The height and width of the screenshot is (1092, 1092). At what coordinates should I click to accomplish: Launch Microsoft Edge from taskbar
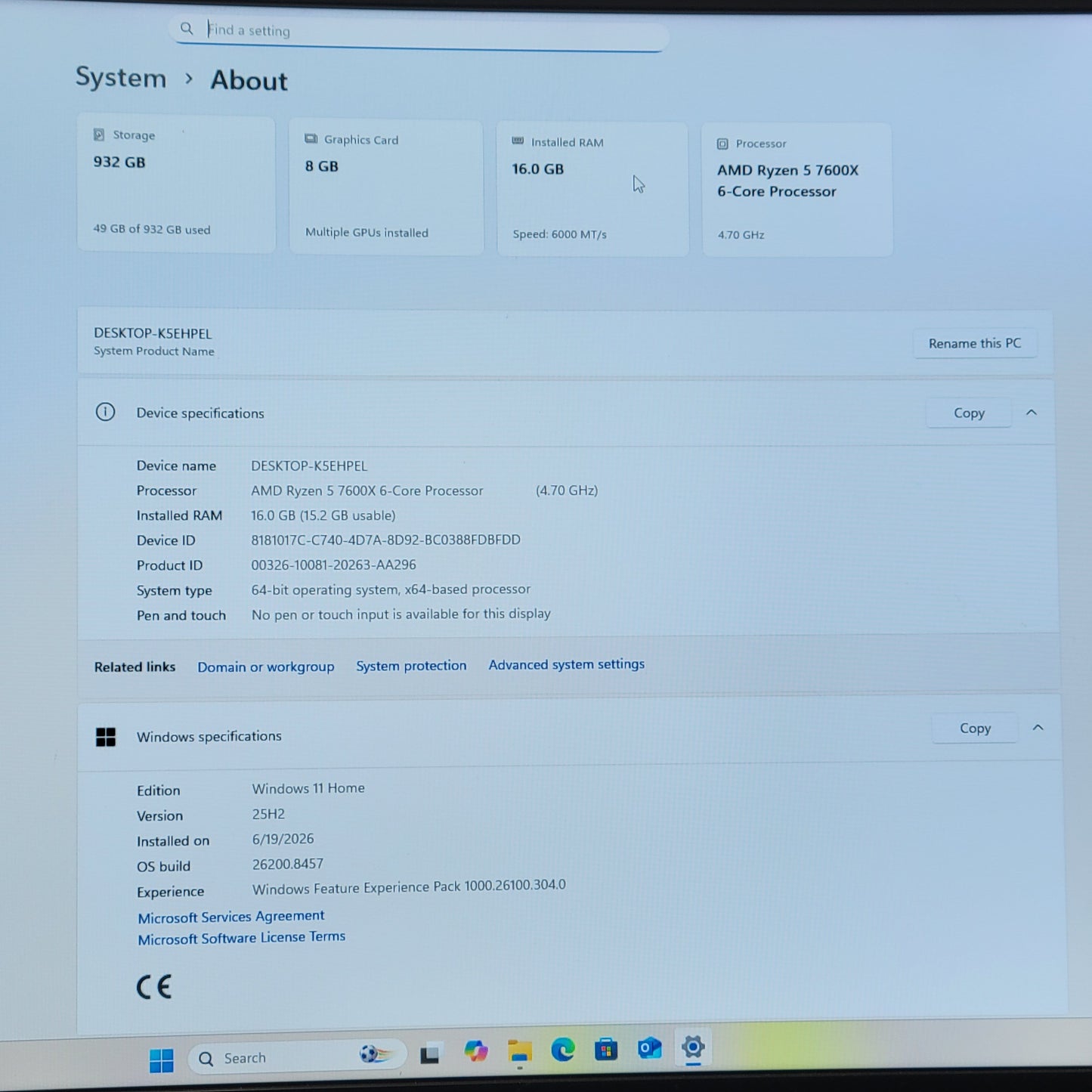point(563,1050)
